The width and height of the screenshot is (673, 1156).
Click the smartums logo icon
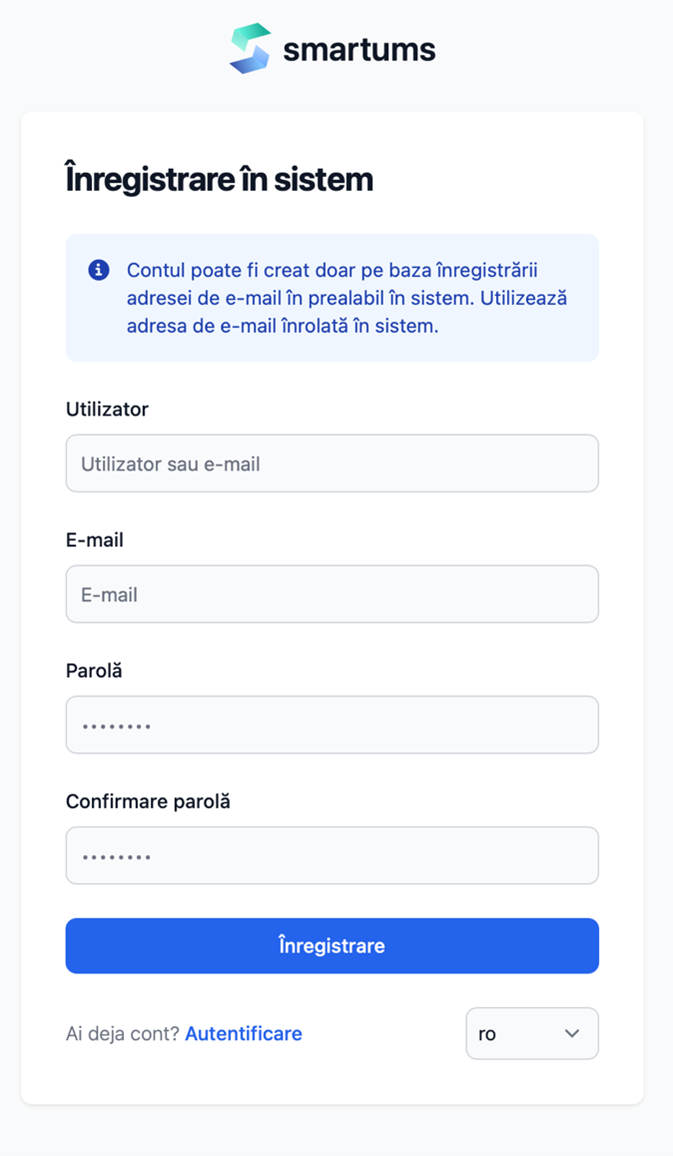(x=250, y=49)
